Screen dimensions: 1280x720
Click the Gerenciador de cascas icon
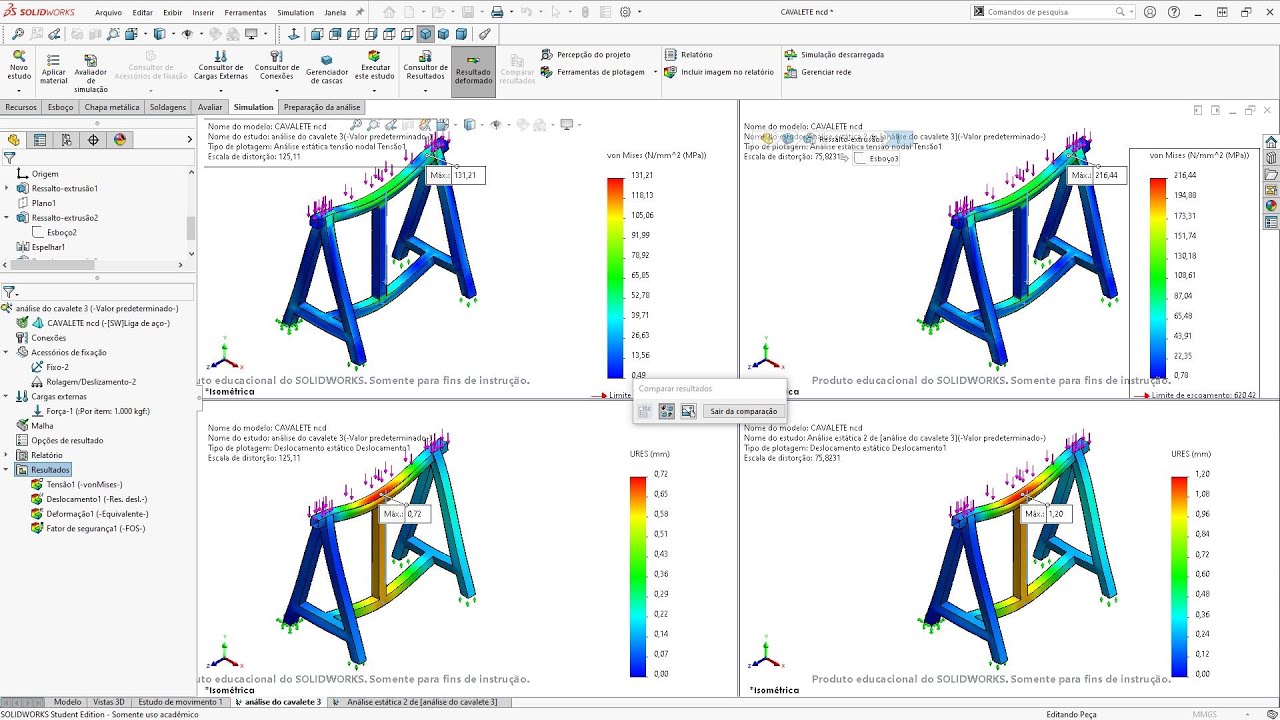point(326,69)
